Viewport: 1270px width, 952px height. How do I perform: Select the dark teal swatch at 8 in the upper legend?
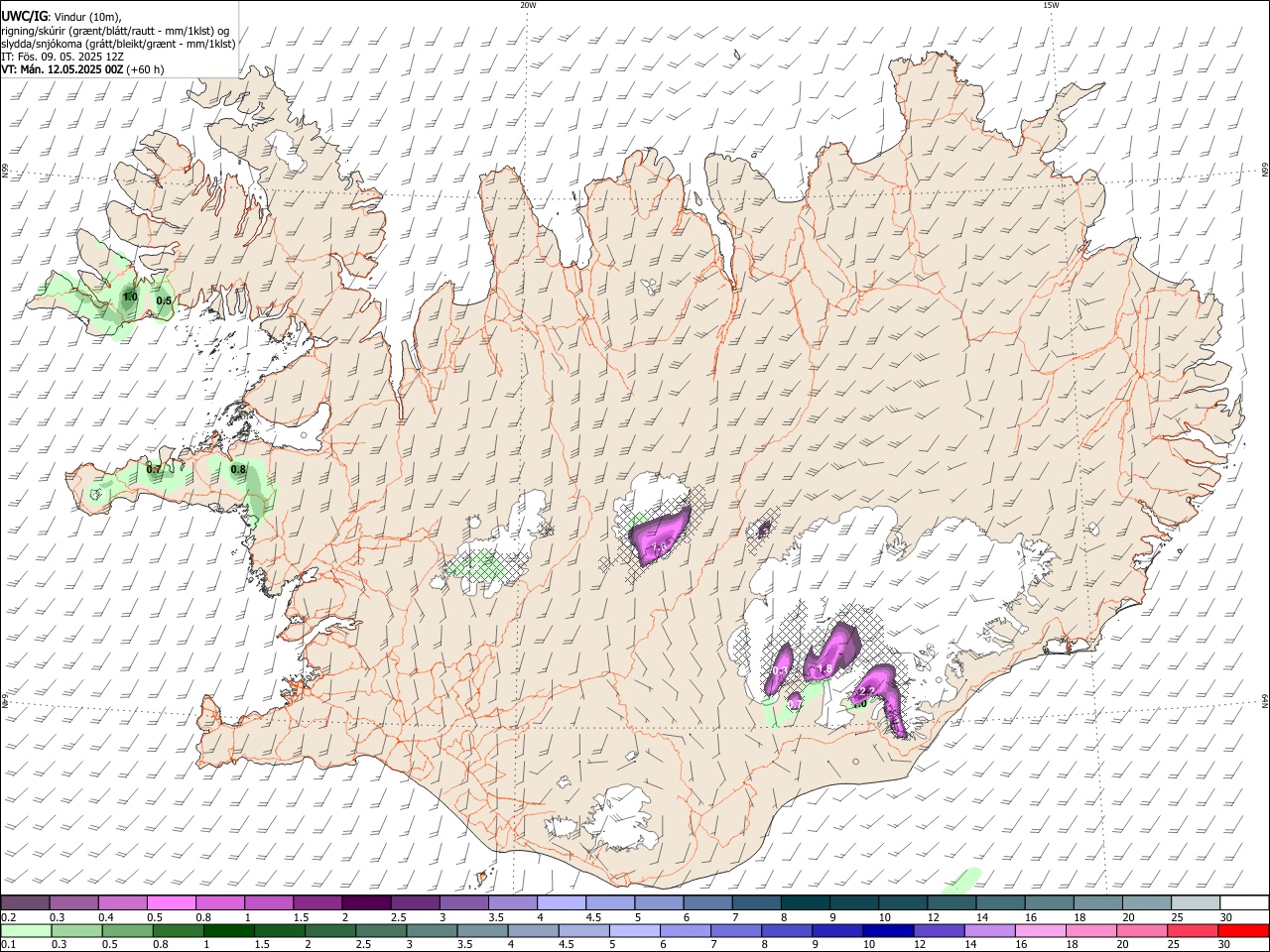click(806, 902)
